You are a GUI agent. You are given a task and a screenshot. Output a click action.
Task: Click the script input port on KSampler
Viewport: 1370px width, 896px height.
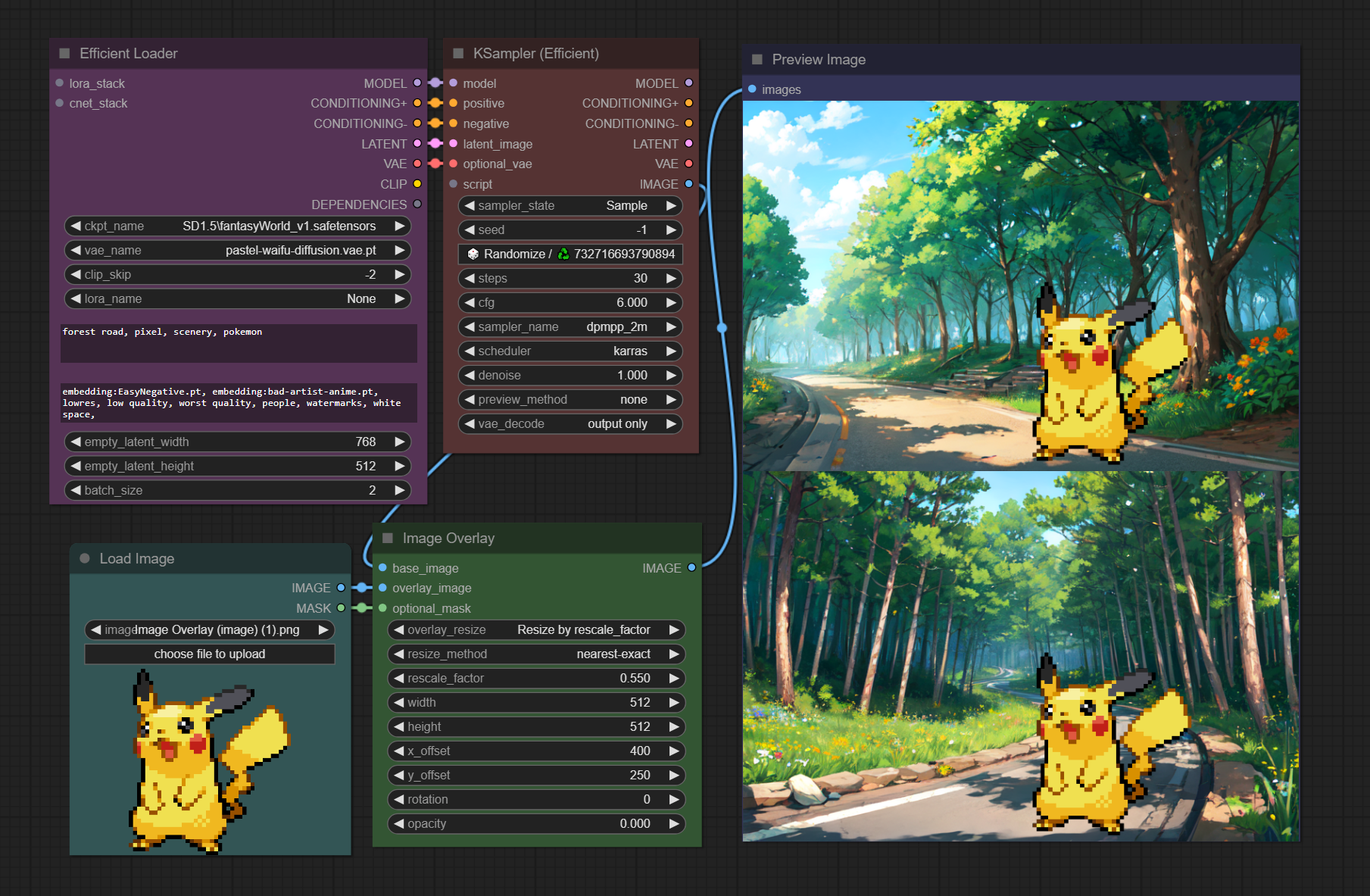pyautogui.click(x=453, y=184)
